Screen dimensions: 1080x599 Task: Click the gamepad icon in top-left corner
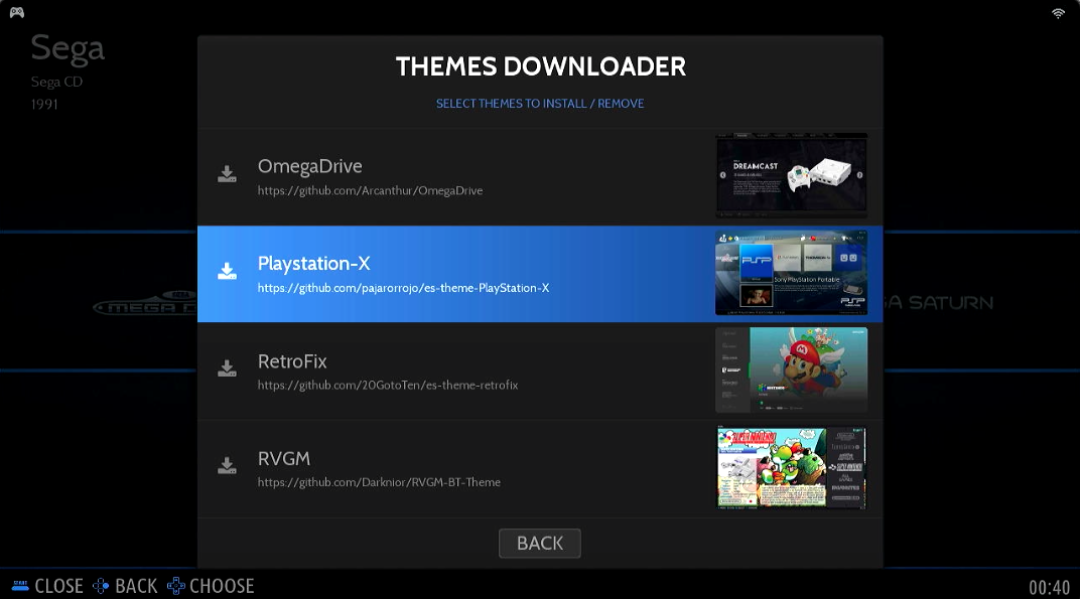pos(17,12)
